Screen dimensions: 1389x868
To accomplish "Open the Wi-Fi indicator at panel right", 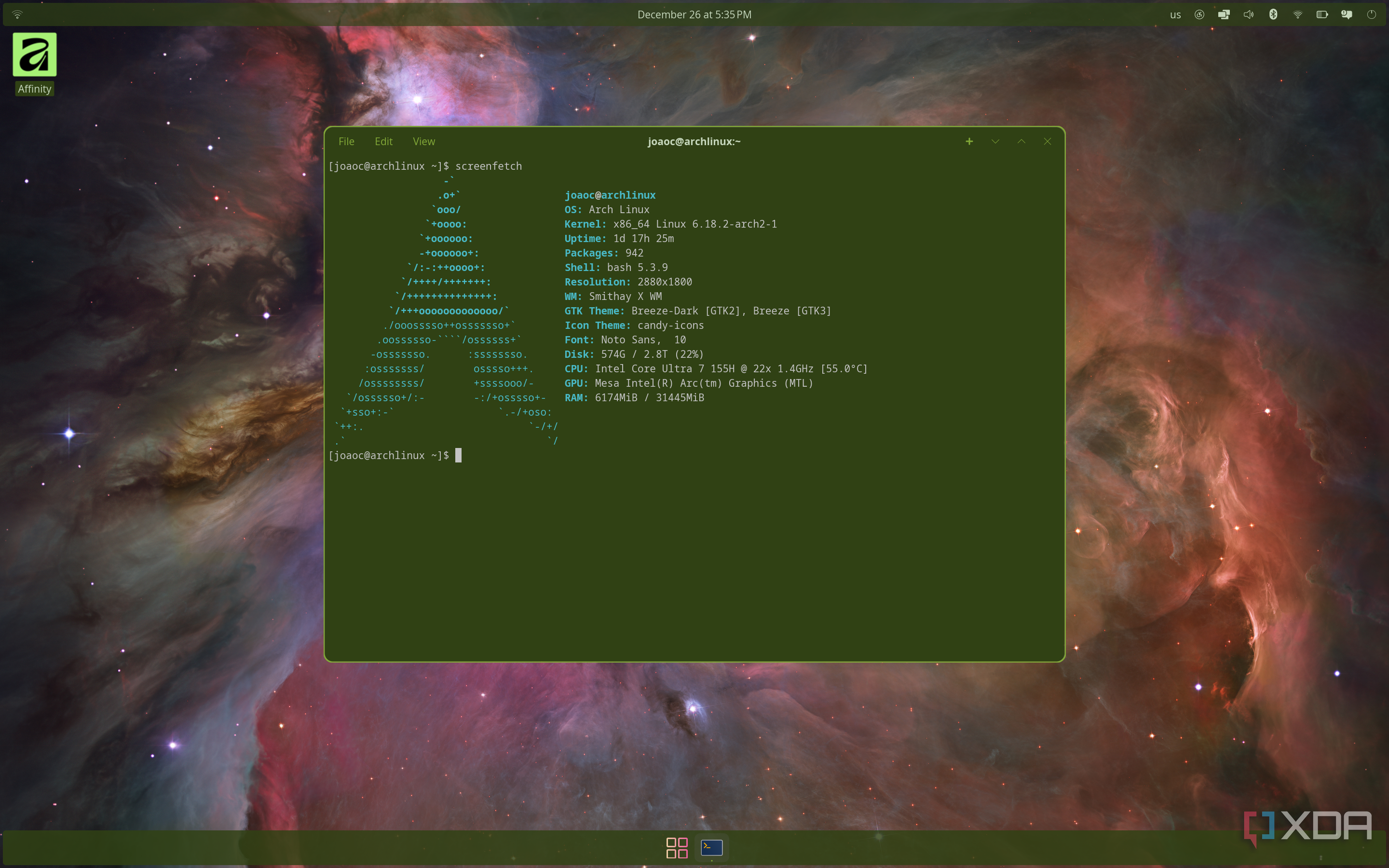I will tap(1297, 14).
